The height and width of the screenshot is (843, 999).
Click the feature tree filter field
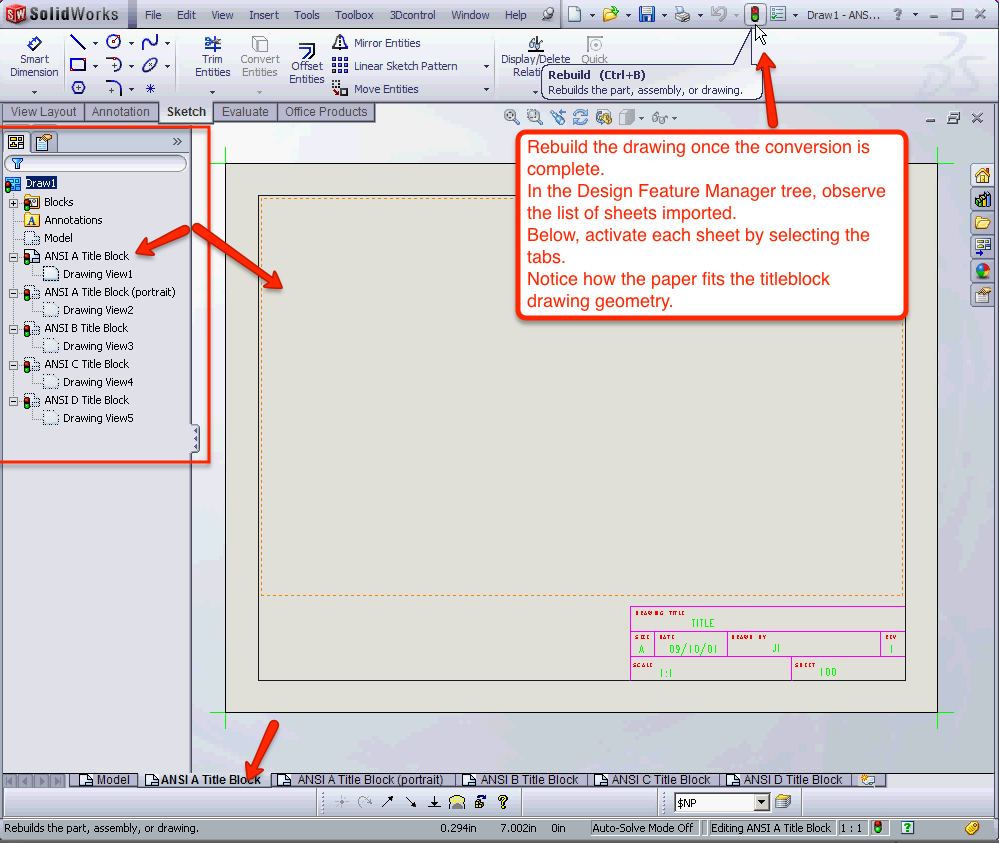(x=96, y=164)
